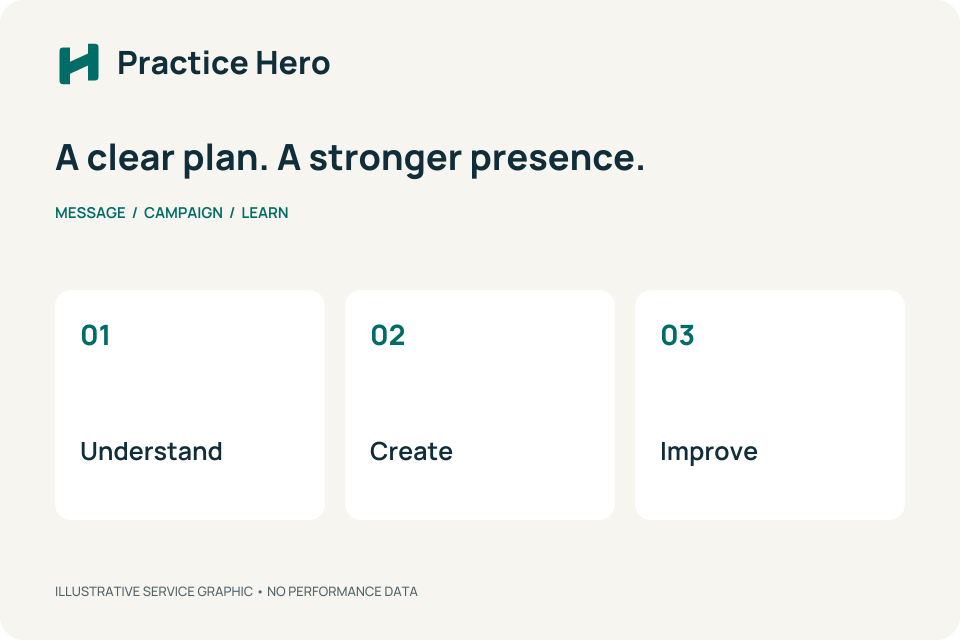Click the slash between MESSAGE and CAMPAIGN
The width and height of the screenshot is (960, 640).
[x=135, y=213]
